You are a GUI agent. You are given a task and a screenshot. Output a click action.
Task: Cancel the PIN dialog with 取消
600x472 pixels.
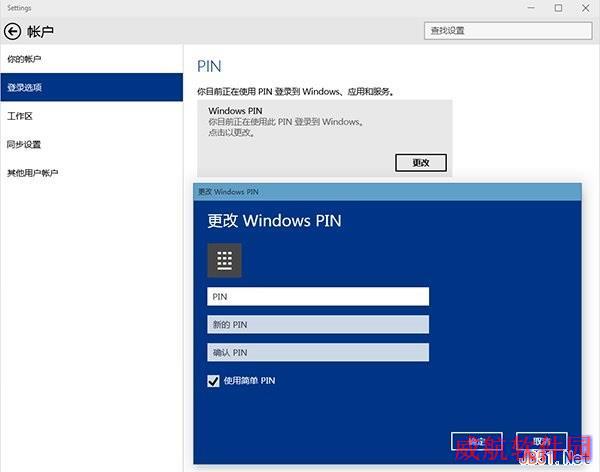pos(541,442)
